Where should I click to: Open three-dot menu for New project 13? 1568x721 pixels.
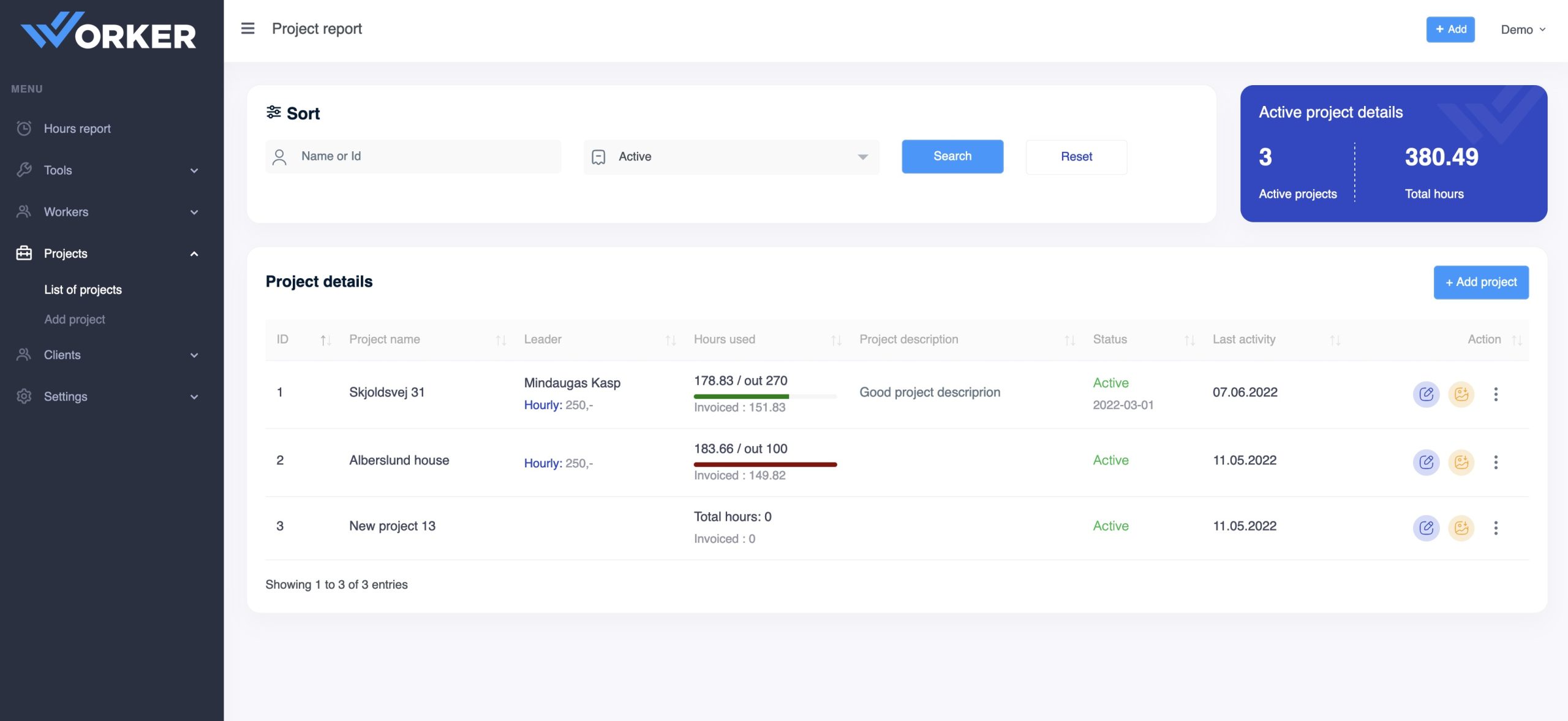(1495, 527)
